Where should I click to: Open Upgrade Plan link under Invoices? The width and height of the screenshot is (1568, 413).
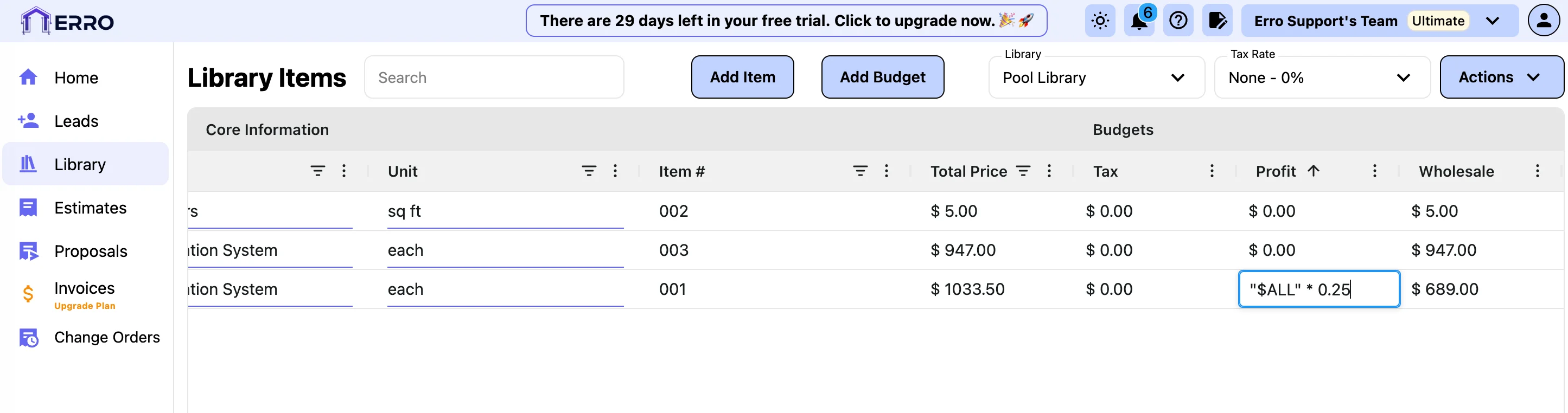coord(84,306)
